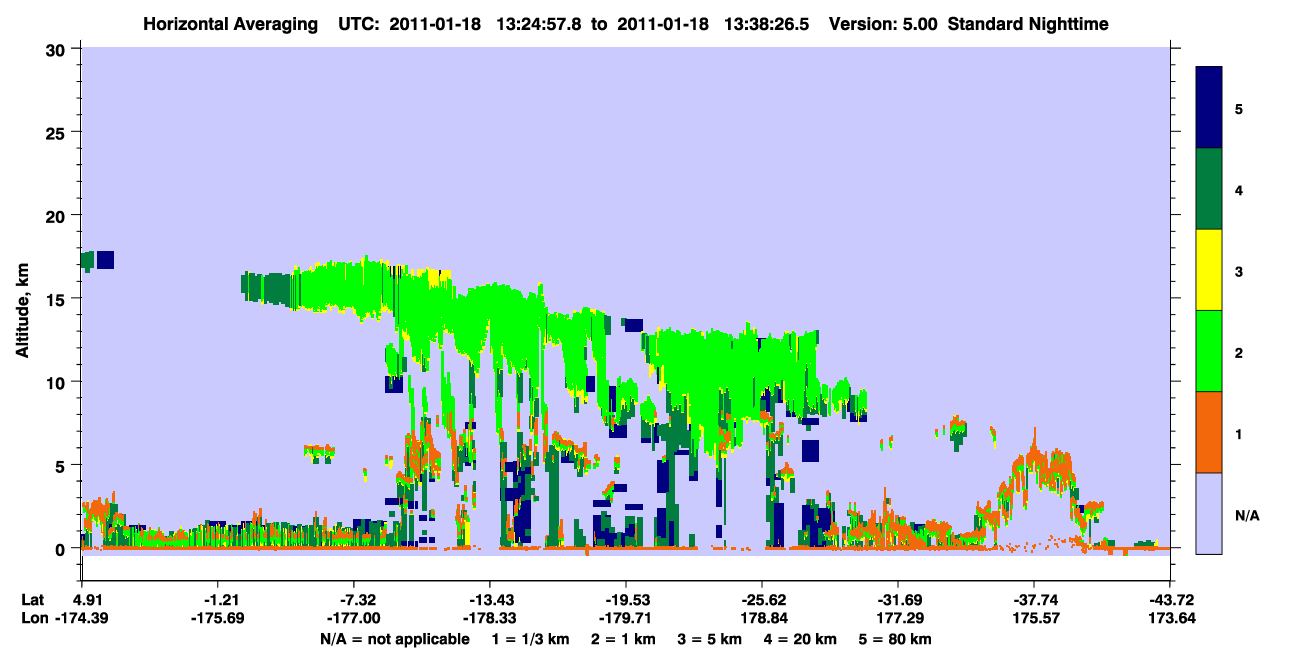
Task: Click 'Standard Nighttime' in the title
Action: tap(1029, 23)
